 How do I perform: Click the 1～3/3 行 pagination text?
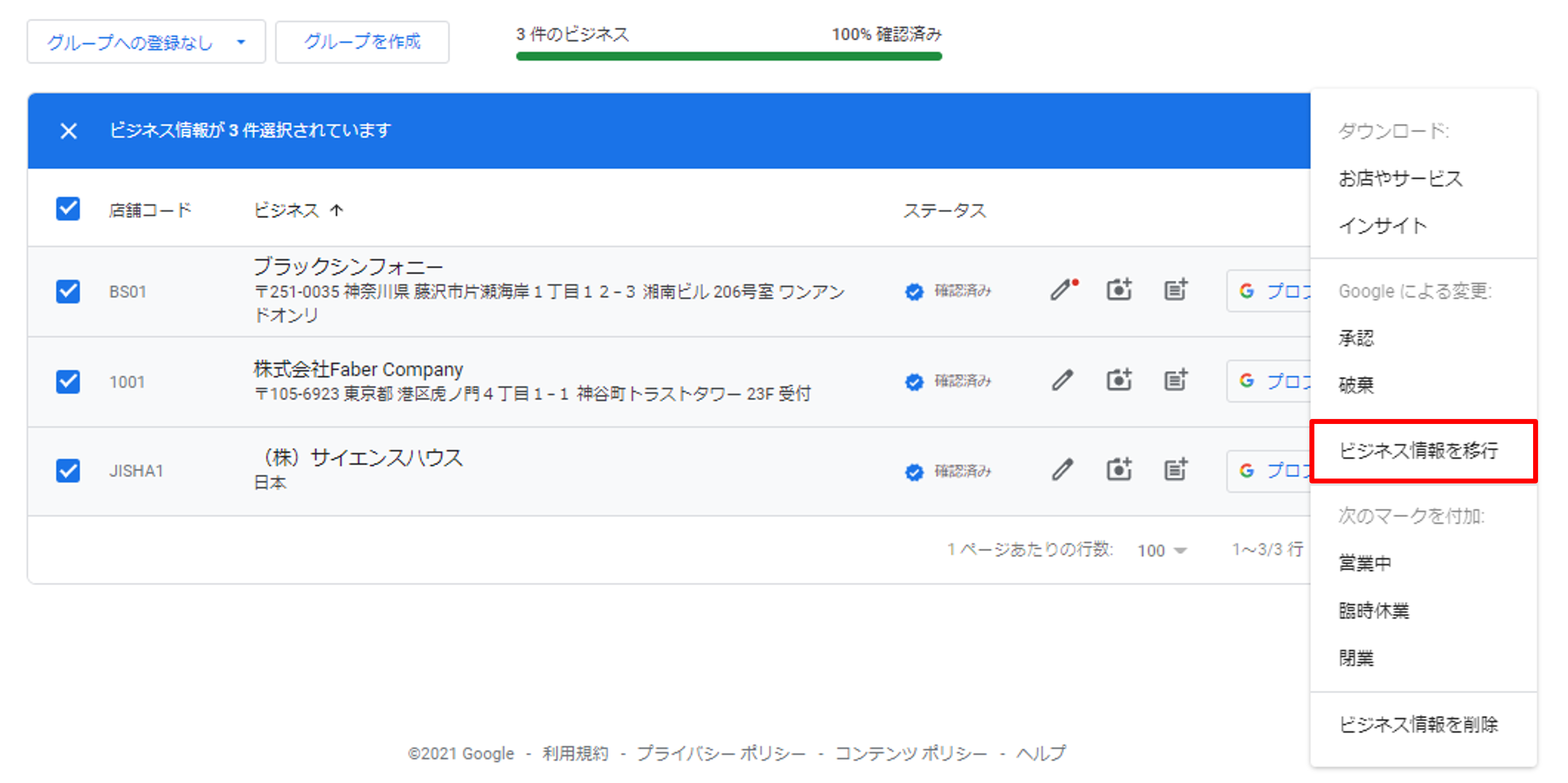pos(1267,550)
